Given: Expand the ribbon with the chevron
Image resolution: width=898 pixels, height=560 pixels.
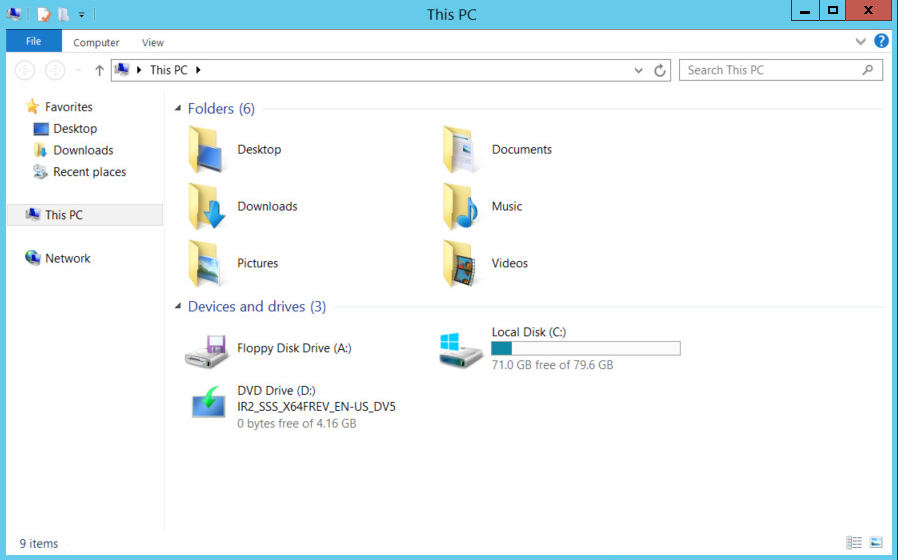Looking at the screenshot, I should click(860, 42).
